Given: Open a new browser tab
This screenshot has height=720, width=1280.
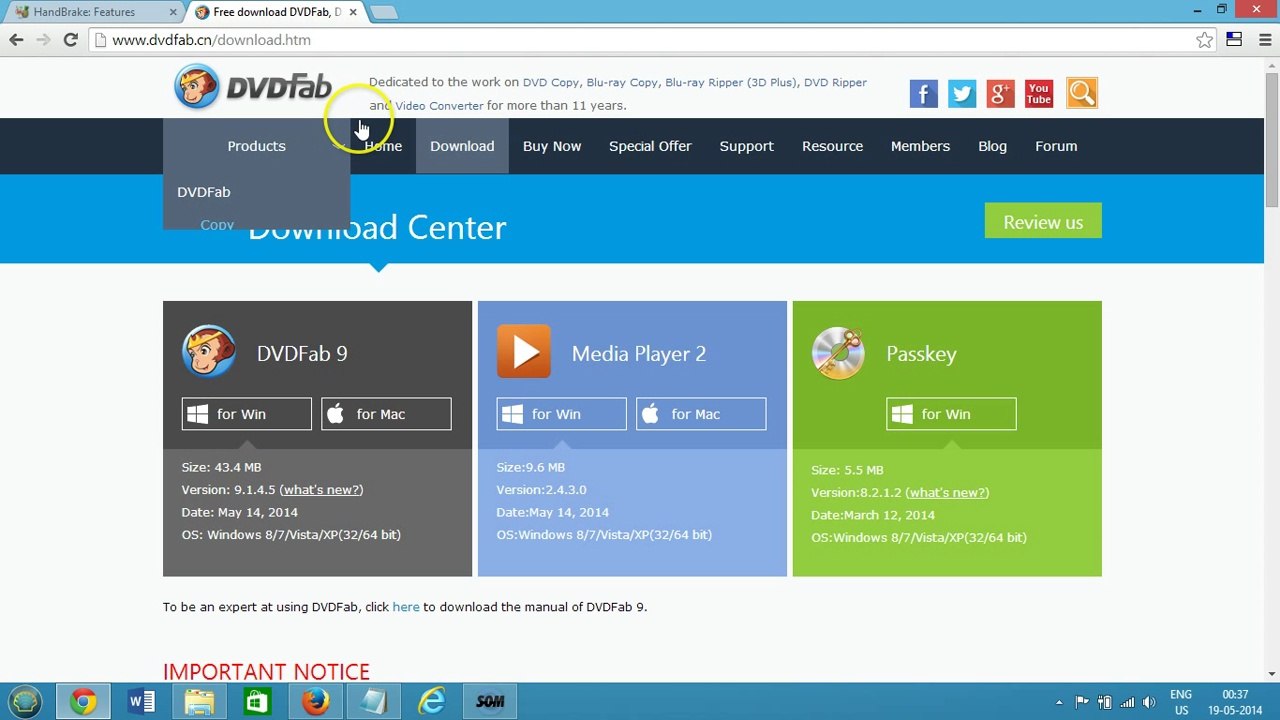Looking at the screenshot, I should tap(384, 12).
